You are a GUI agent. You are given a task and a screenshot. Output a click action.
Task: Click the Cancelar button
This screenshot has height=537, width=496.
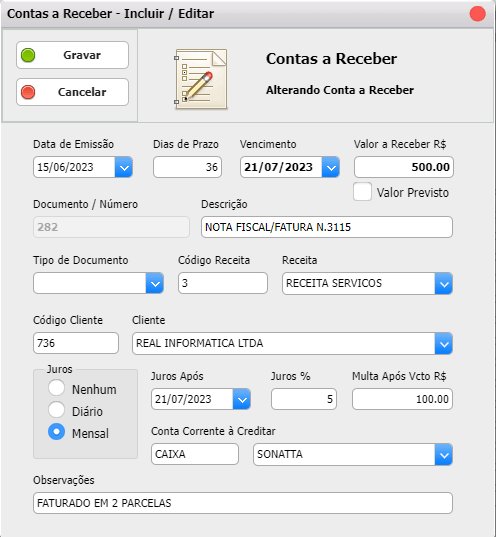click(72, 92)
